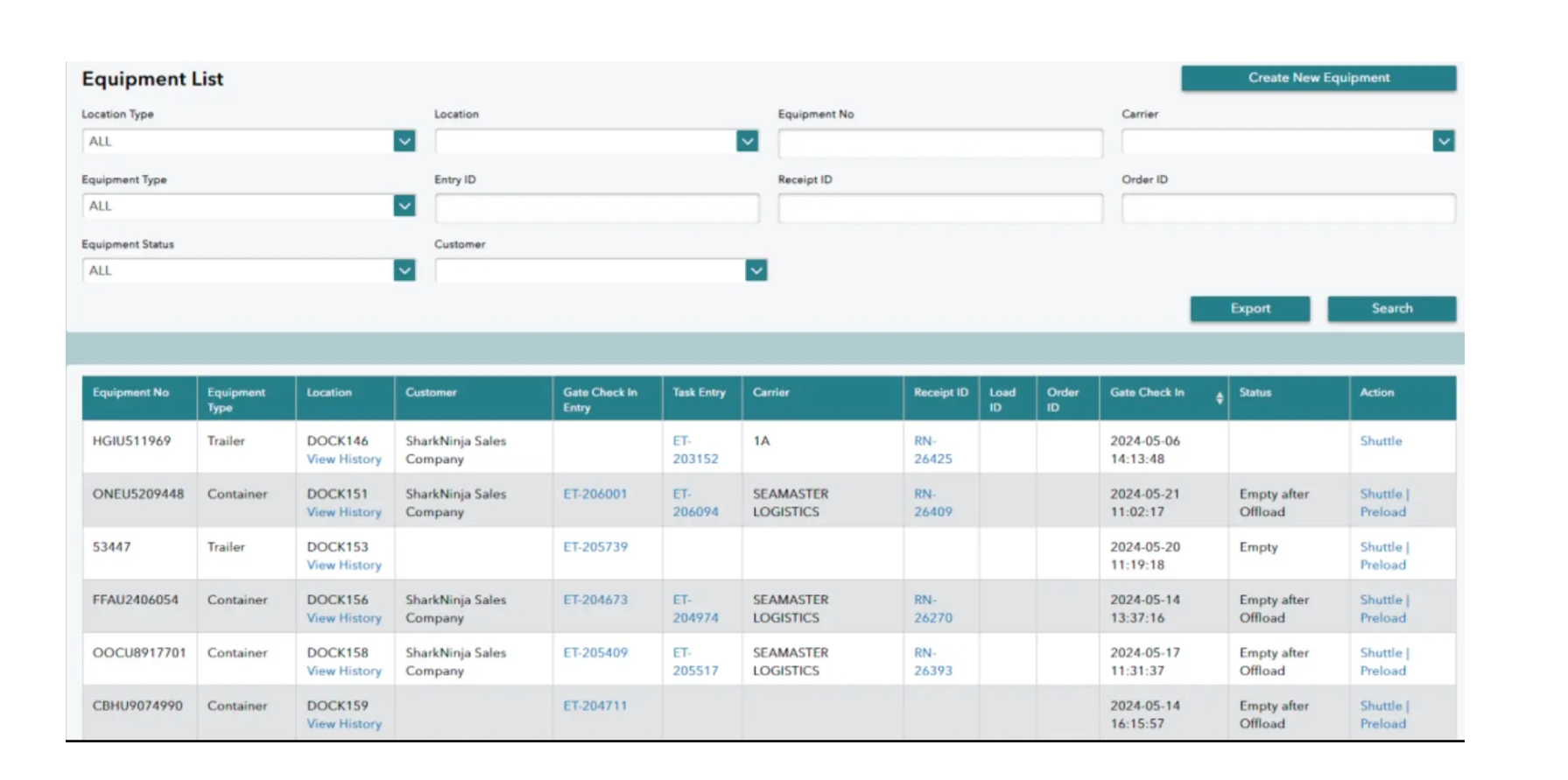The height and width of the screenshot is (780, 1568).
Task: Click the Empty status in row 53447
Action: point(1258,547)
